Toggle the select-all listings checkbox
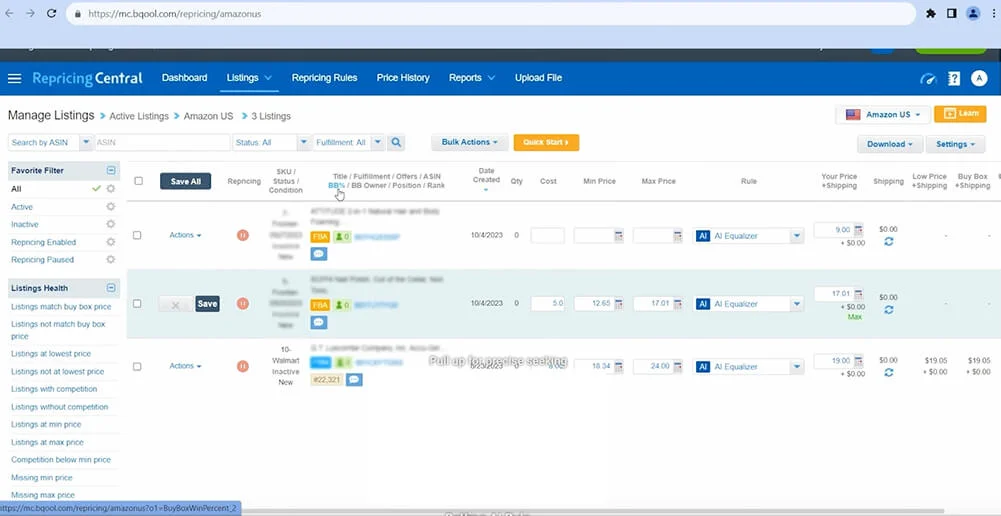The height and width of the screenshot is (516, 1001). click(x=138, y=181)
